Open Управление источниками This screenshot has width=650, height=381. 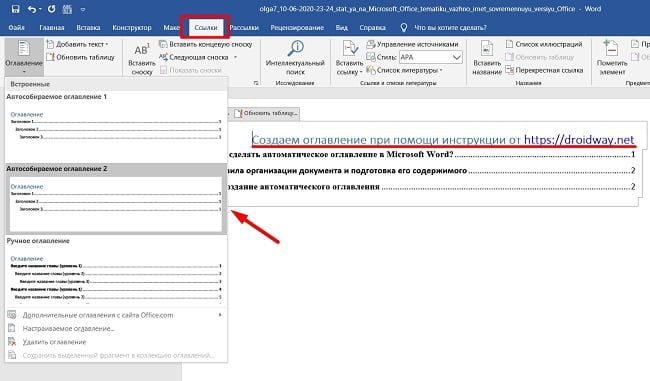(412, 44)
